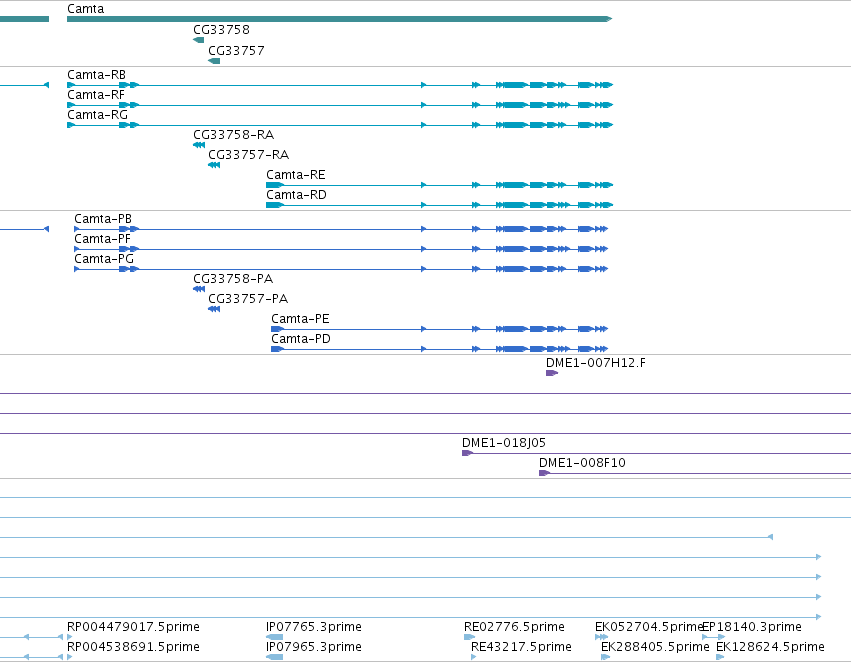Click the RP004538691.5prime EST label
851x662 pixels.
coord(134,647)
